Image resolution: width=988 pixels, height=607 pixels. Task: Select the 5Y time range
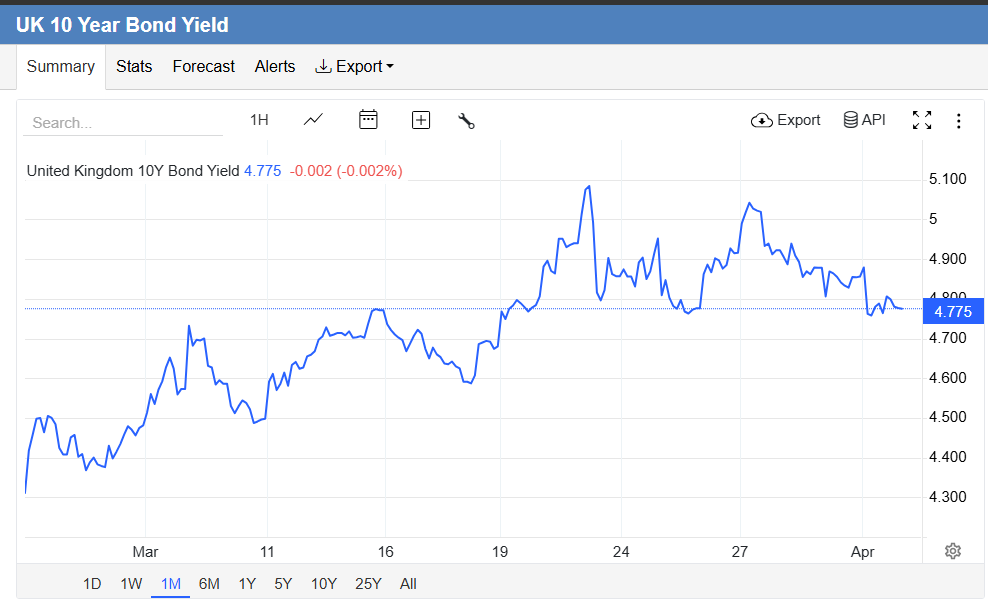tap(283, 584)
